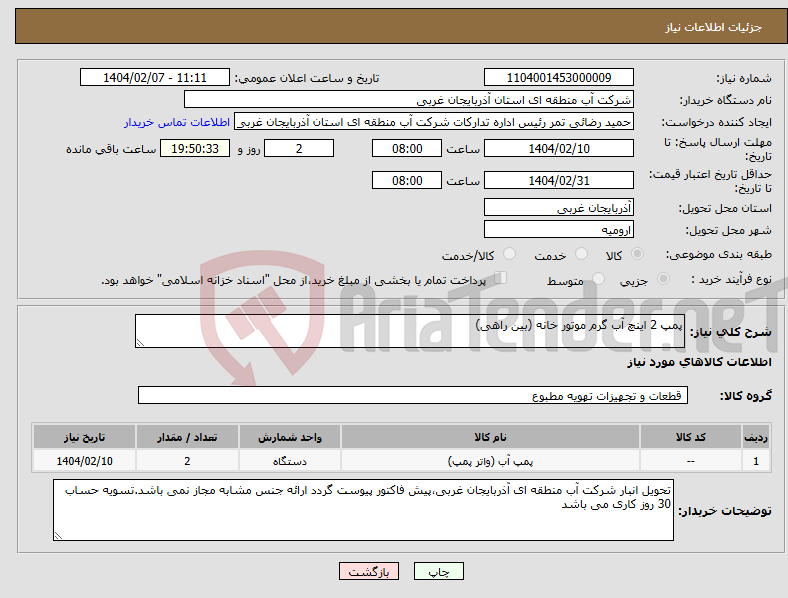This screenshot has width=788, height=598.
Task: Click the price validity hour 08:00 field
Action: tap(407, 180)
